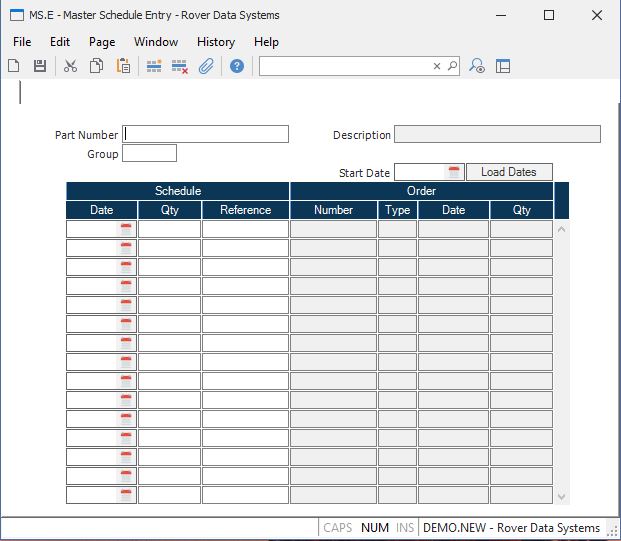Screen dimensions: 621x541
Task: Open attachments with the paperclip icon
Action: click(206, 66)
